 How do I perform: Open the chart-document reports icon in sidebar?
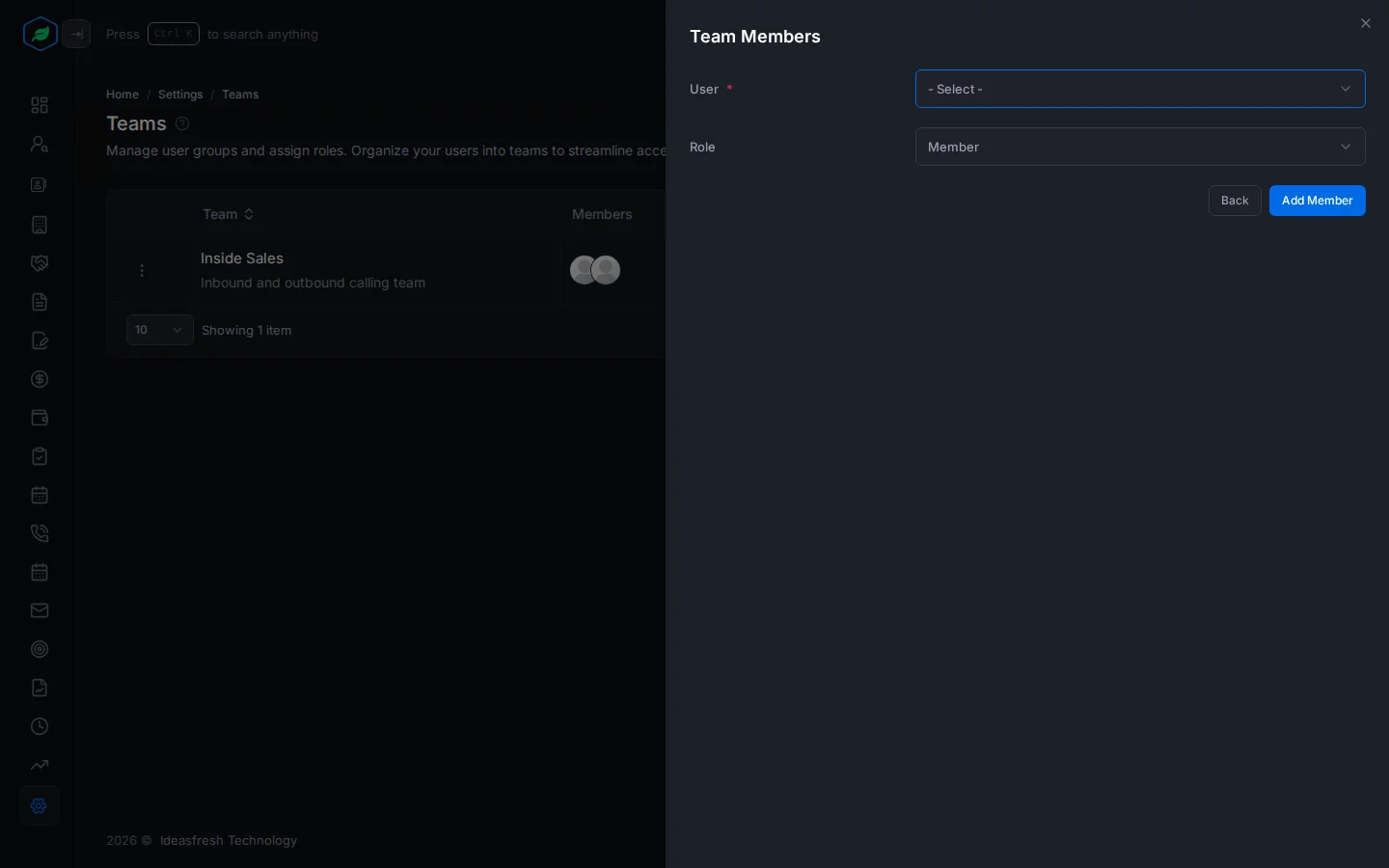click(x=40, y=688)
